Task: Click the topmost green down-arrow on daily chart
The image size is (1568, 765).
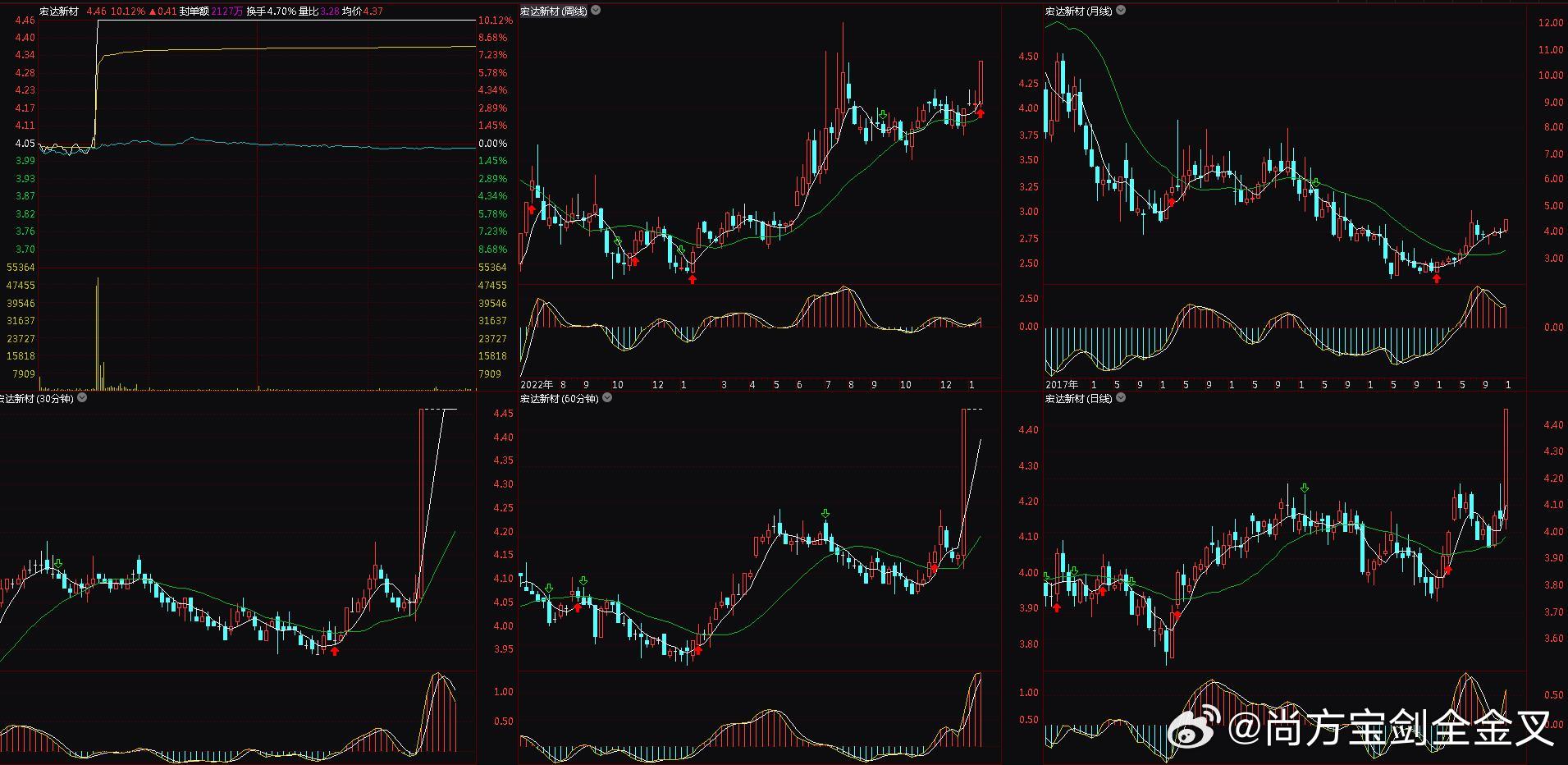Action: click(x=1305, y=488)
